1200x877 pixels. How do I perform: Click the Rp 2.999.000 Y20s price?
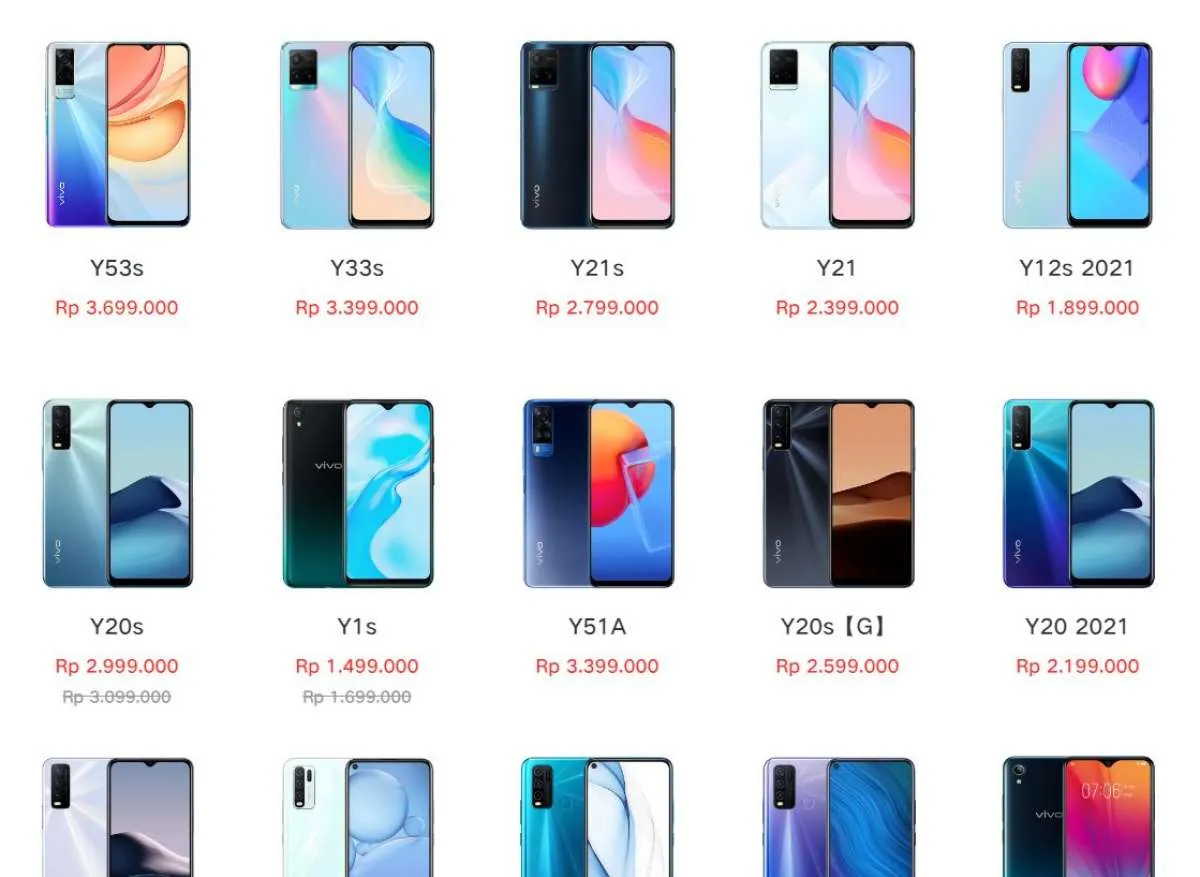pyautogui.click(x=117, y=666)
